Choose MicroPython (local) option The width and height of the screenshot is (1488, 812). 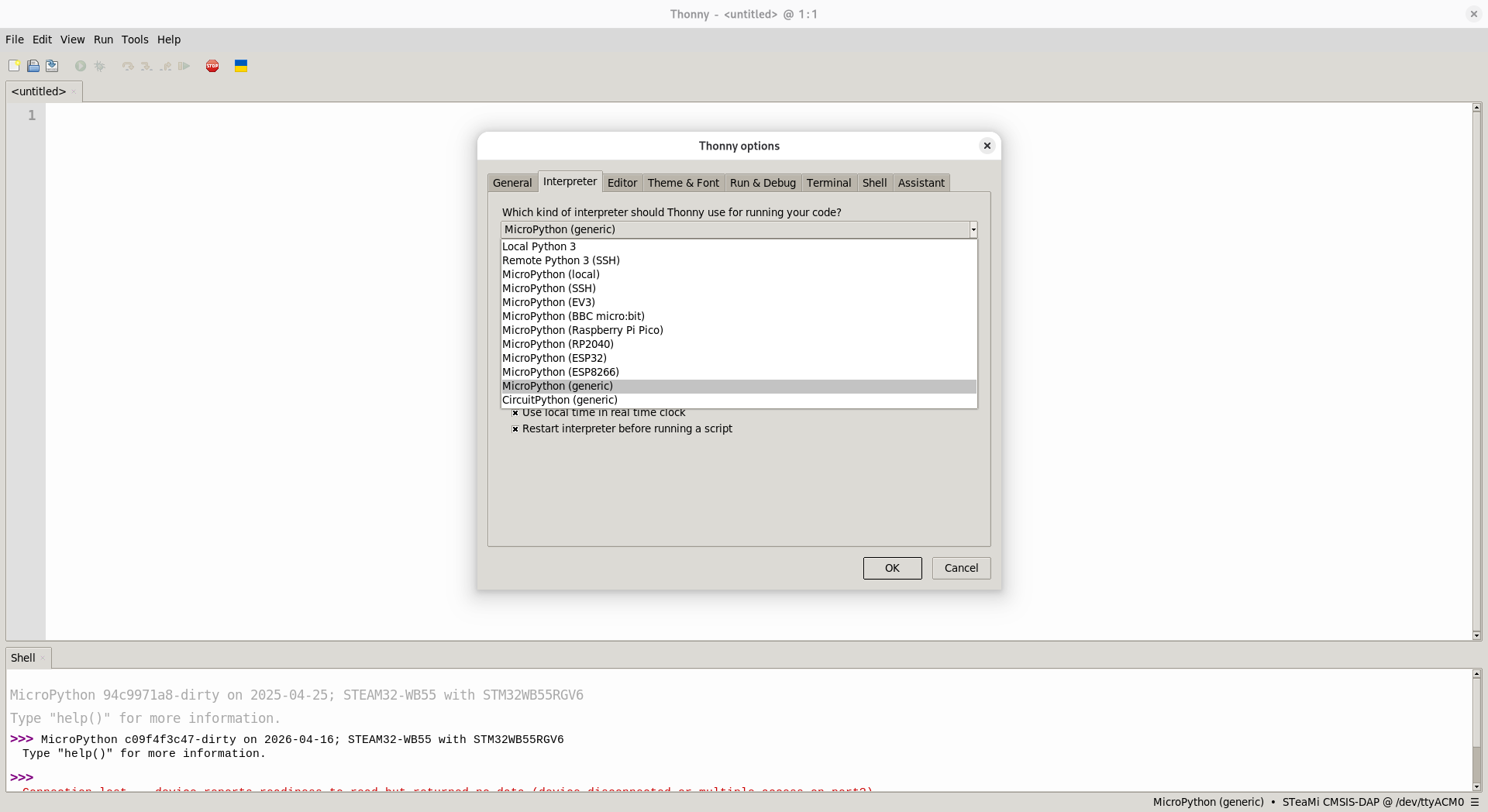(x=739, y=274)
